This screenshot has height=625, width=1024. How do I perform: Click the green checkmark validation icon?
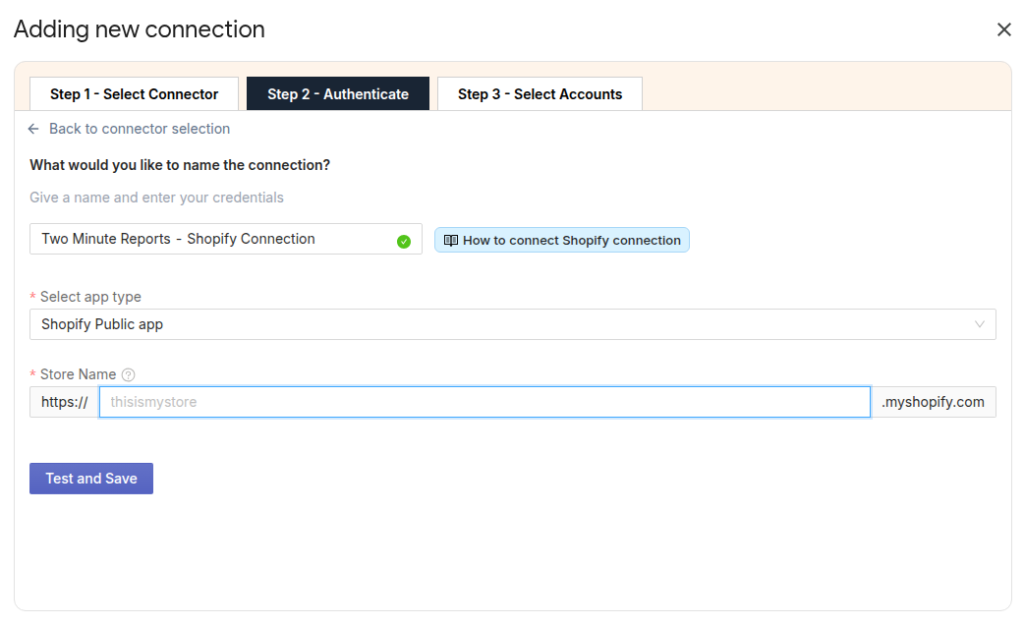[x=404, y=241]
